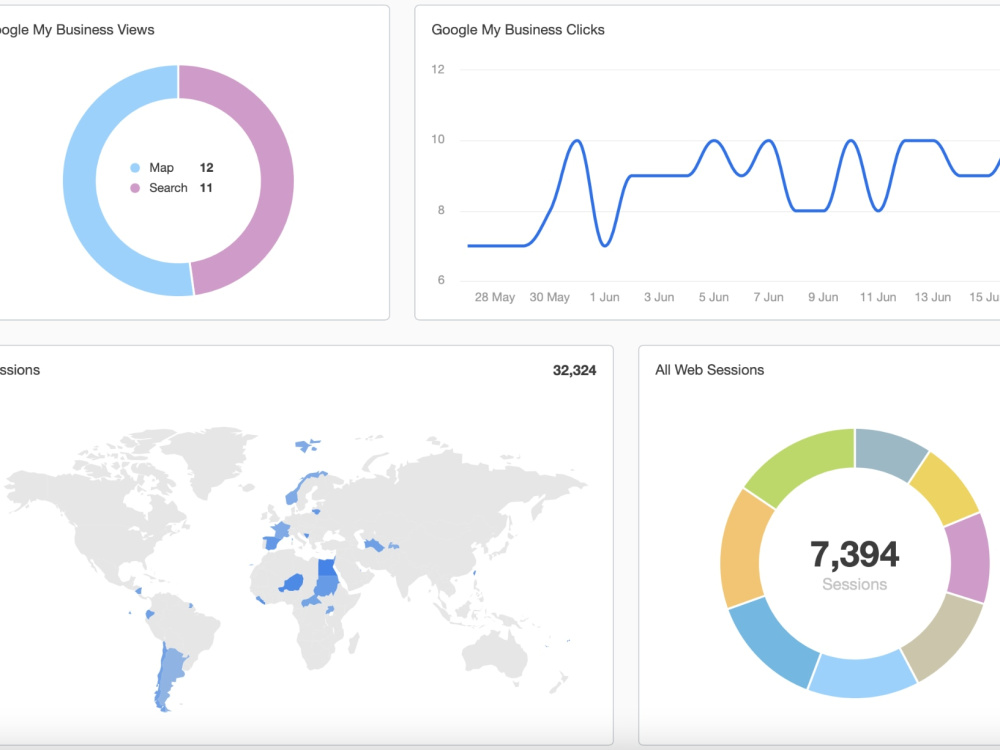This screenshot has height=750, width=1000.
Task: Click Spain on the world map
Action: [271, 543]
